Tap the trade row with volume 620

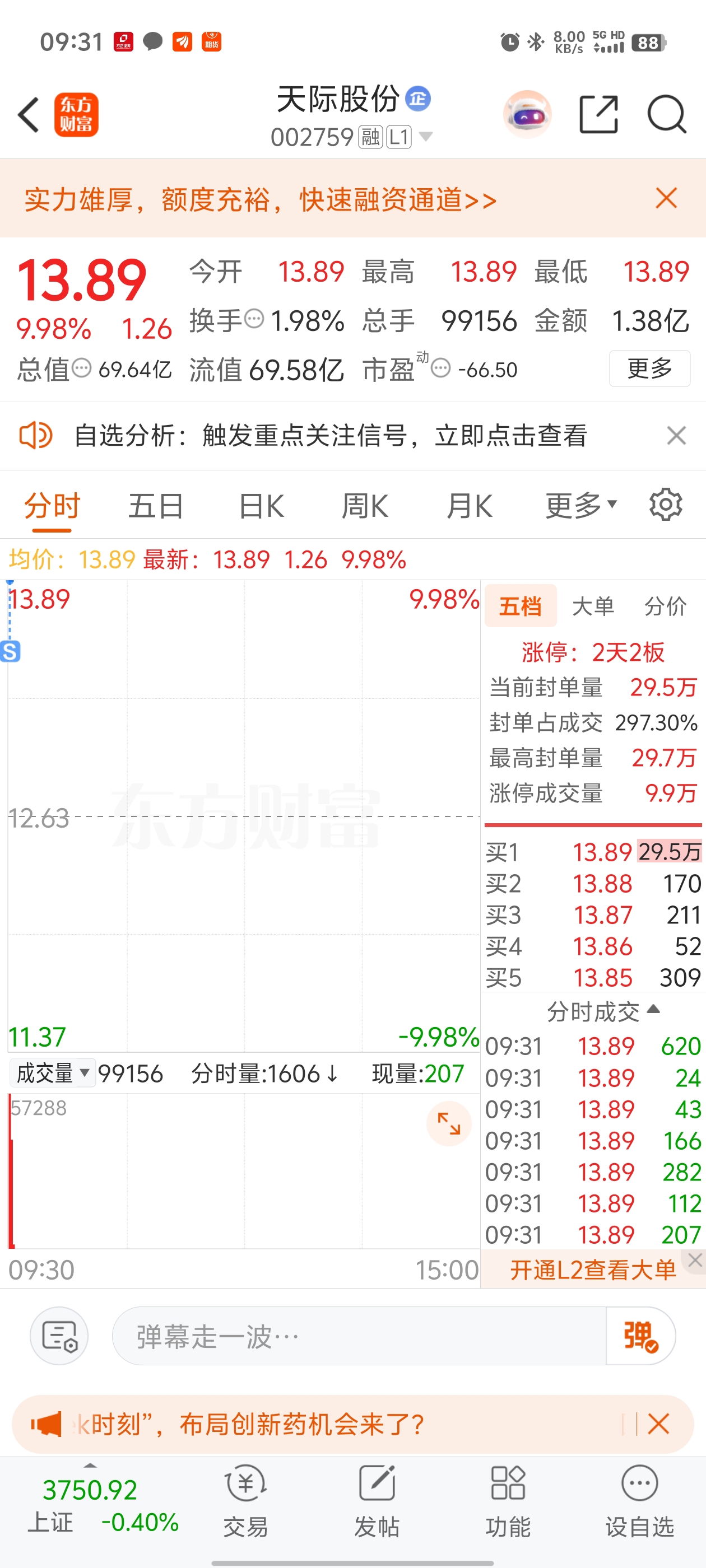pyautogui.click(x=593, y=1046)
